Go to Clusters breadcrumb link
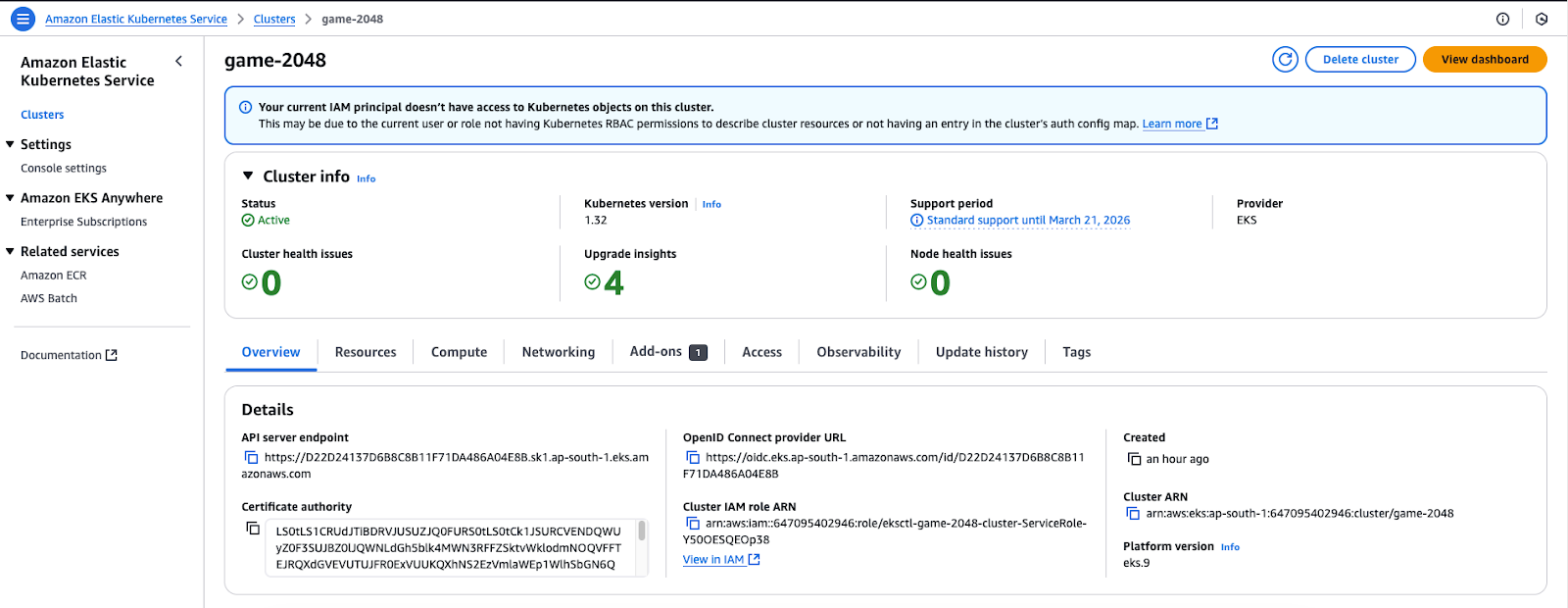This screenshot has width=1568, height=608. pos(274,20)
